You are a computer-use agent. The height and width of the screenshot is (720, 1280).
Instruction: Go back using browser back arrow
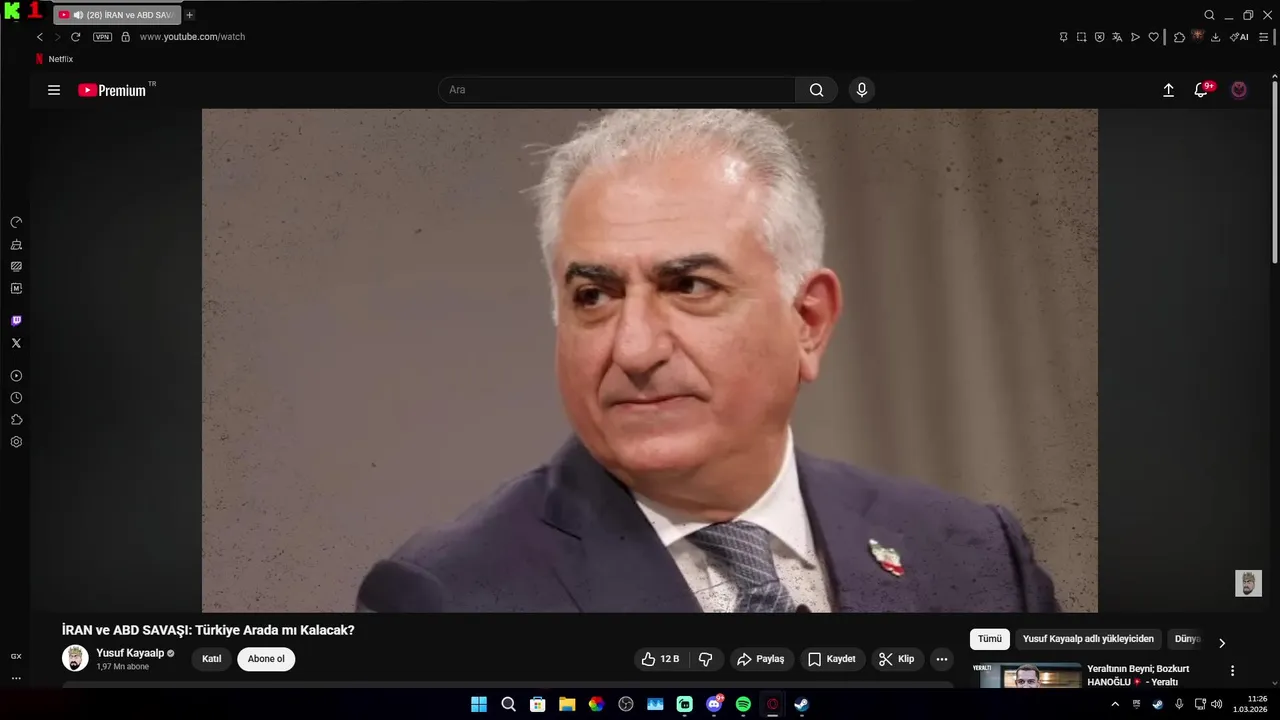click(x=40, y=37)
